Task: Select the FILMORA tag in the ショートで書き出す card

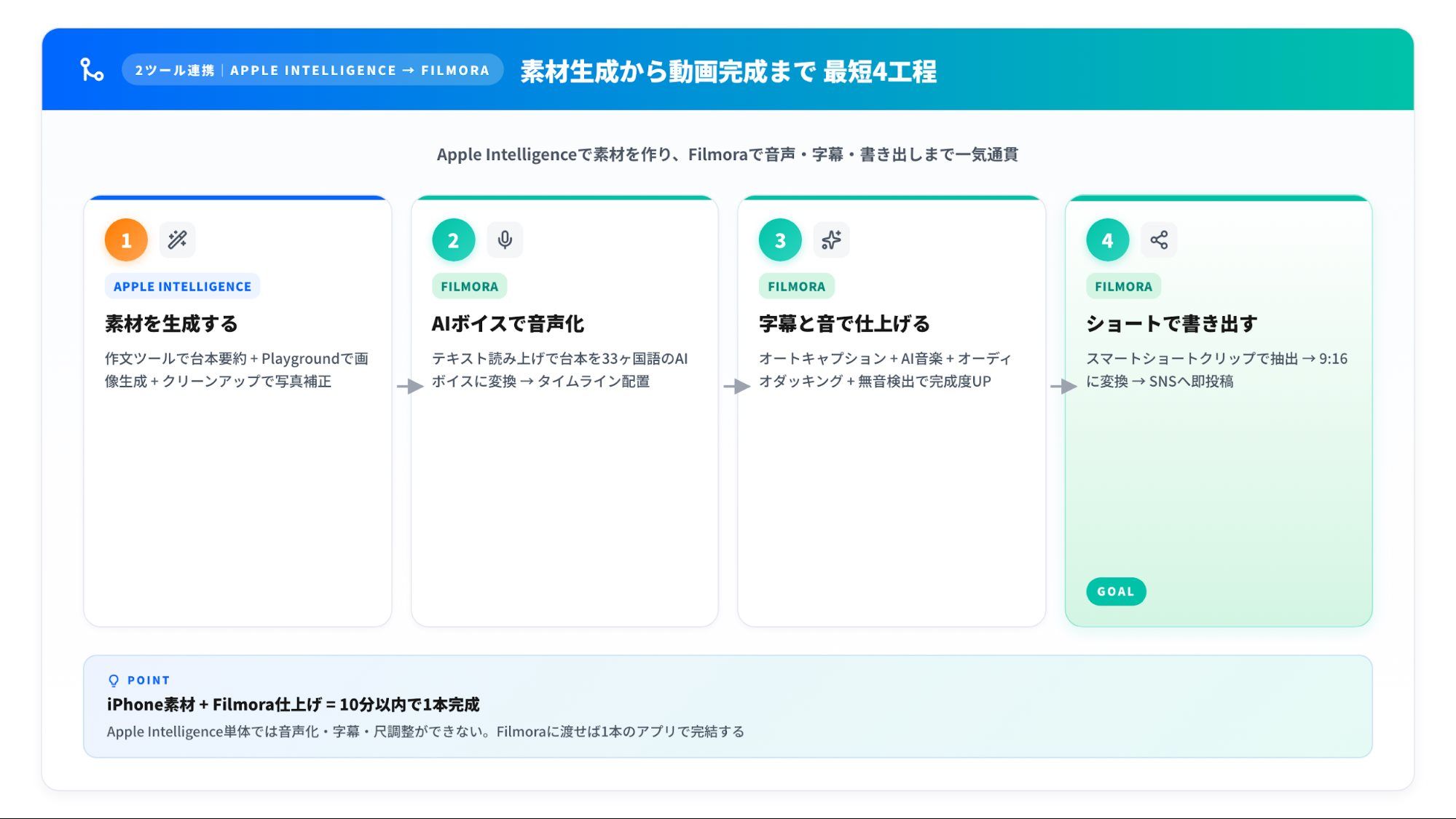Action: pos(1123,286)
